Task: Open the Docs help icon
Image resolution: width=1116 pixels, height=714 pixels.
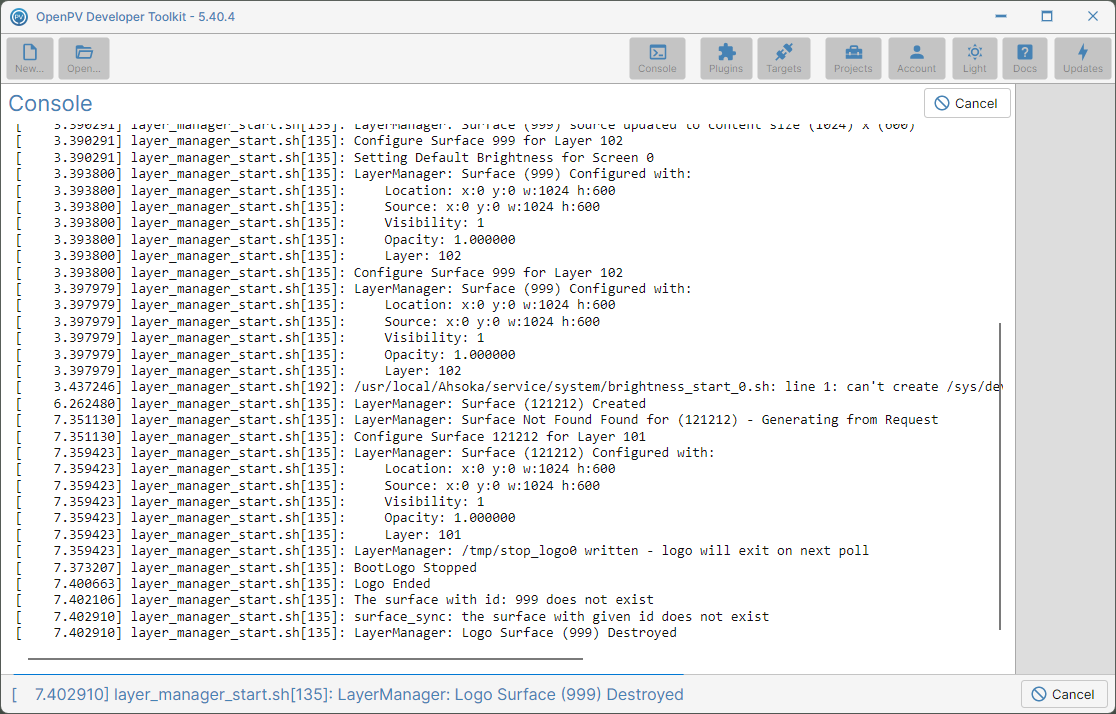Action: pyautogui.click(x=1025, y=58)
